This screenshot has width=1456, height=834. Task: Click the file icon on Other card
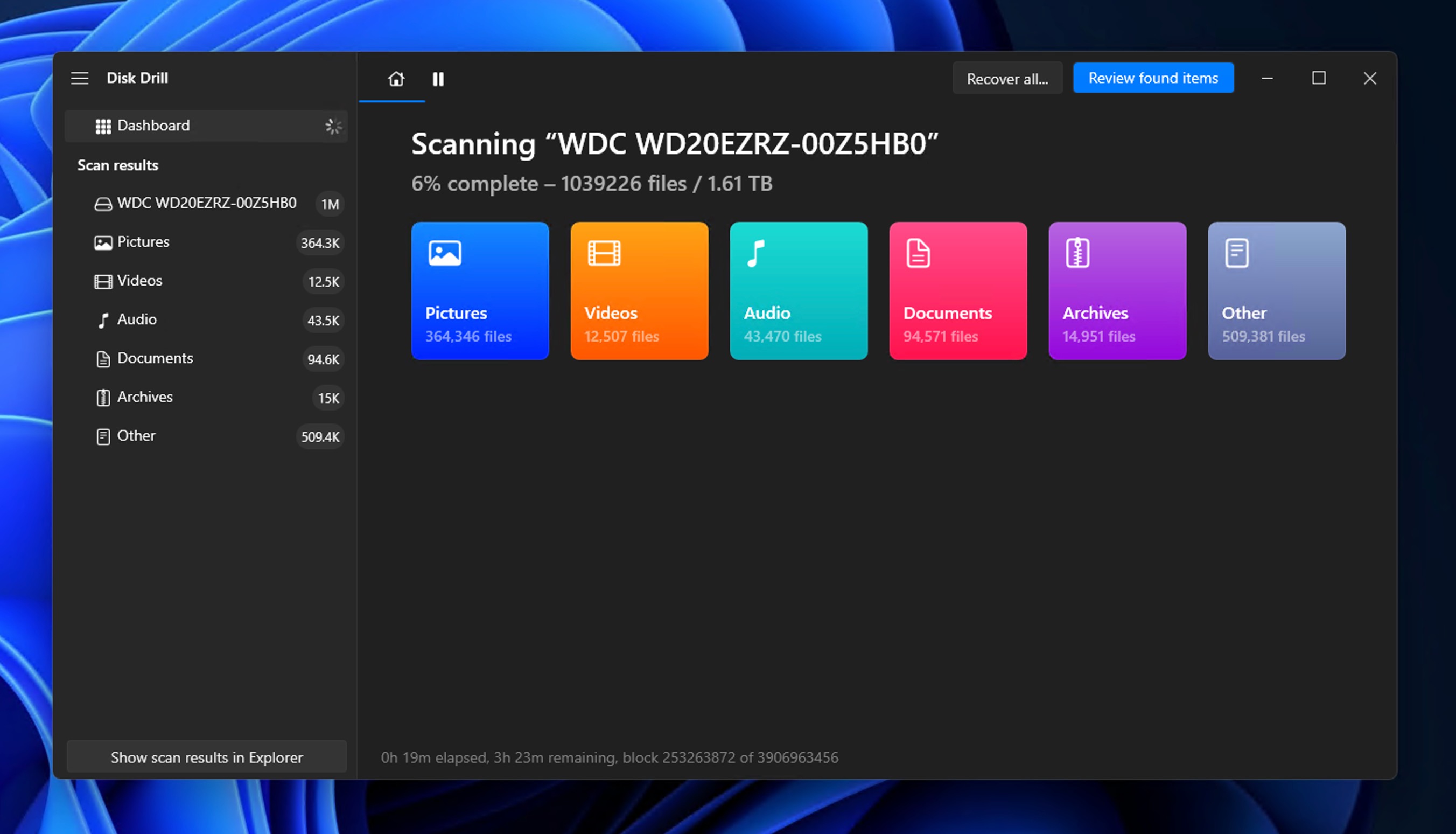[1237, 253]
